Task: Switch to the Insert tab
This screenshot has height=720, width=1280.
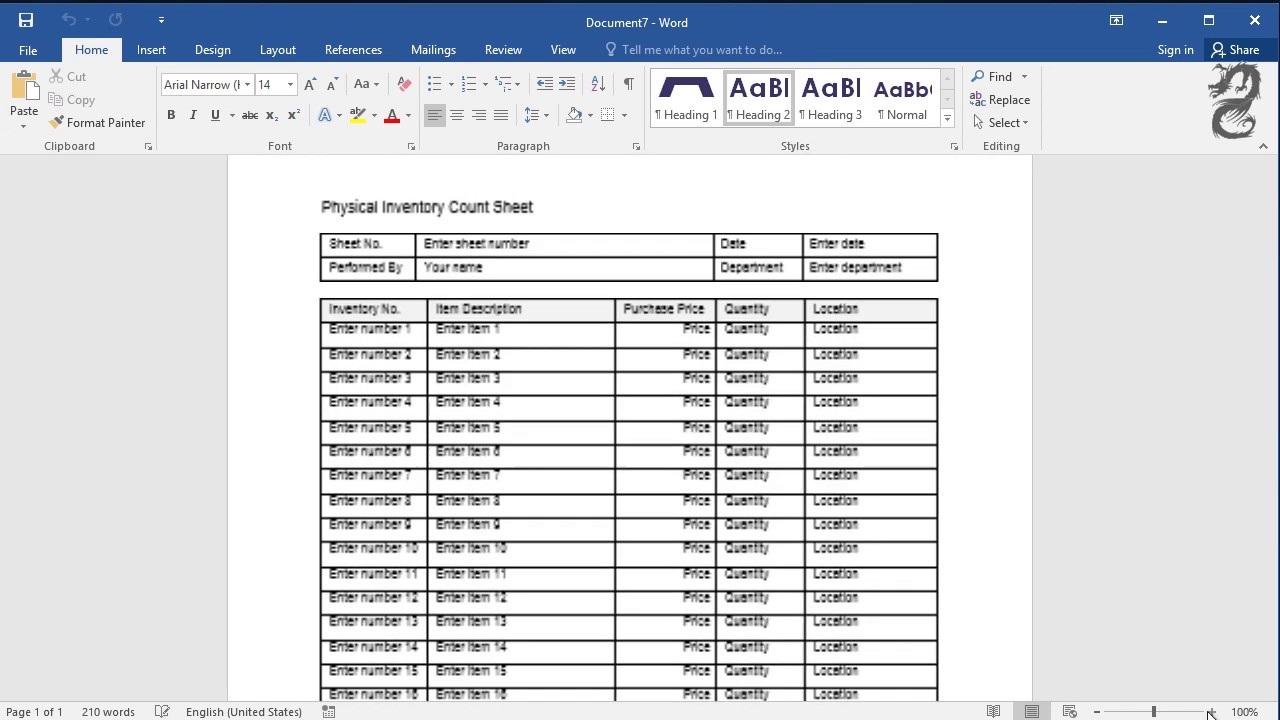Action: [151, 50]
